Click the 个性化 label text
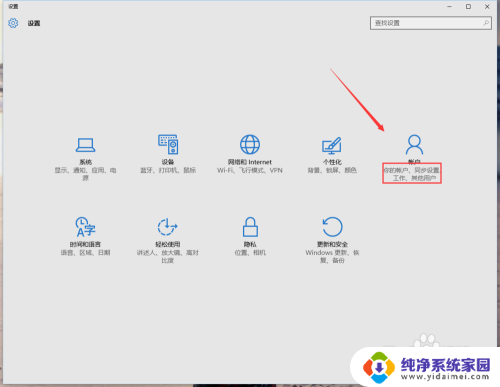Viewport: 500px width, 387px height. (x=332, y=162)
